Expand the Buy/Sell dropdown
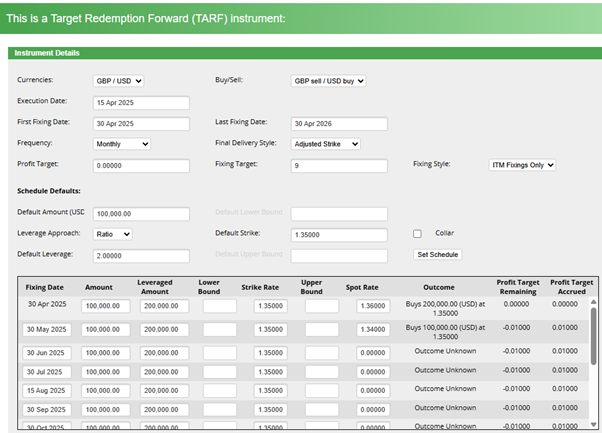Image resolution: width=602 pixels, height=433 pixels. click(x=328, y=81)
